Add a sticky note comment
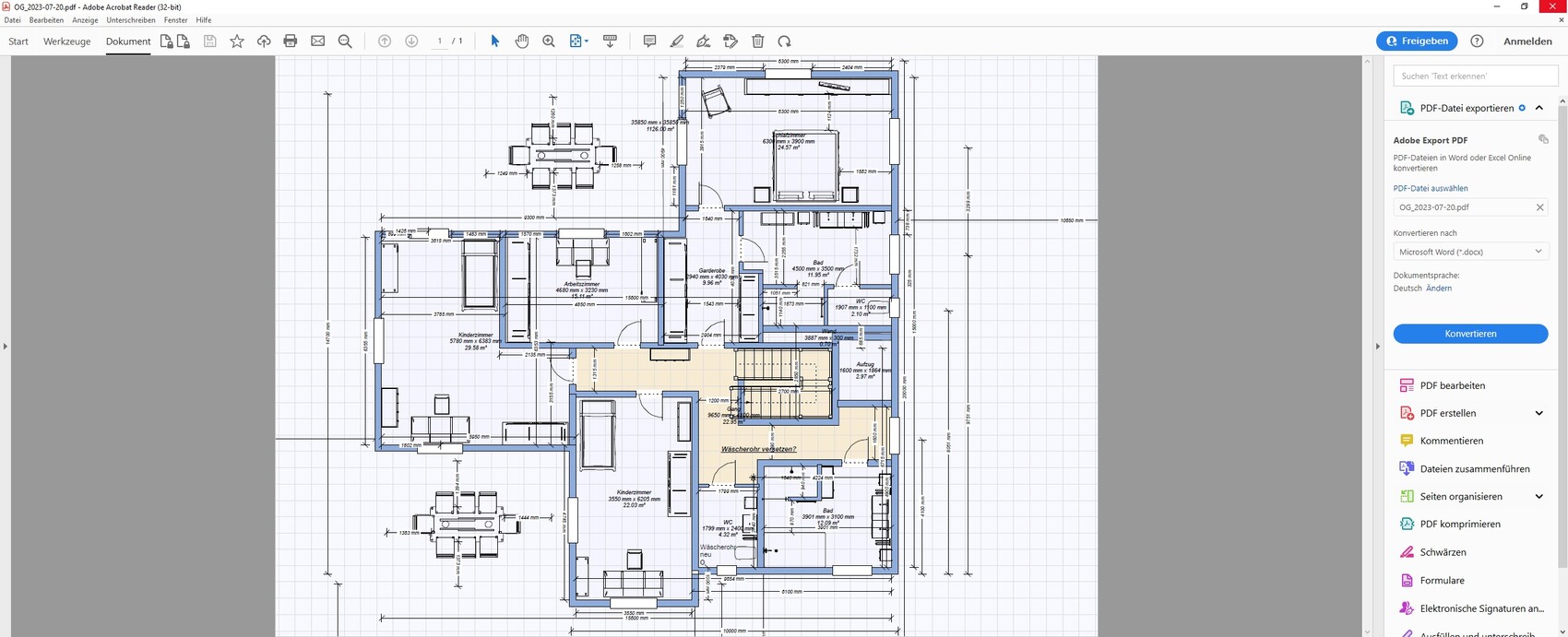This screenshot has width=1568, height=637. coord(649,41)
